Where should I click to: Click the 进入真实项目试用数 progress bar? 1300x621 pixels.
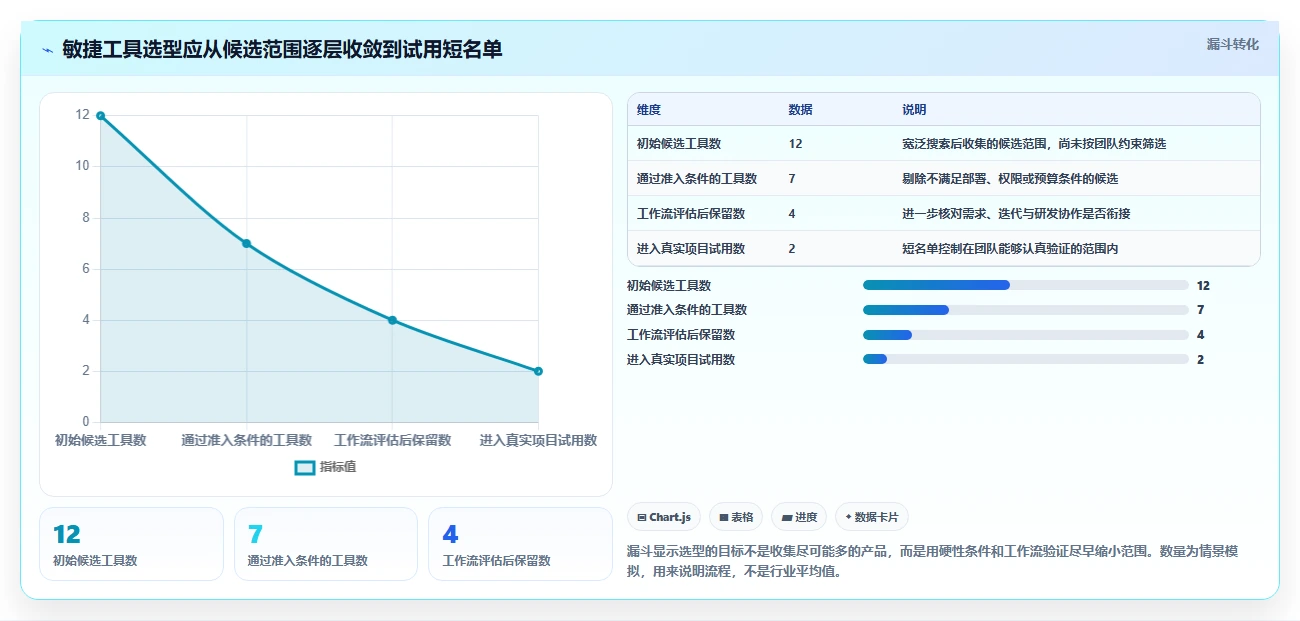1025,360
